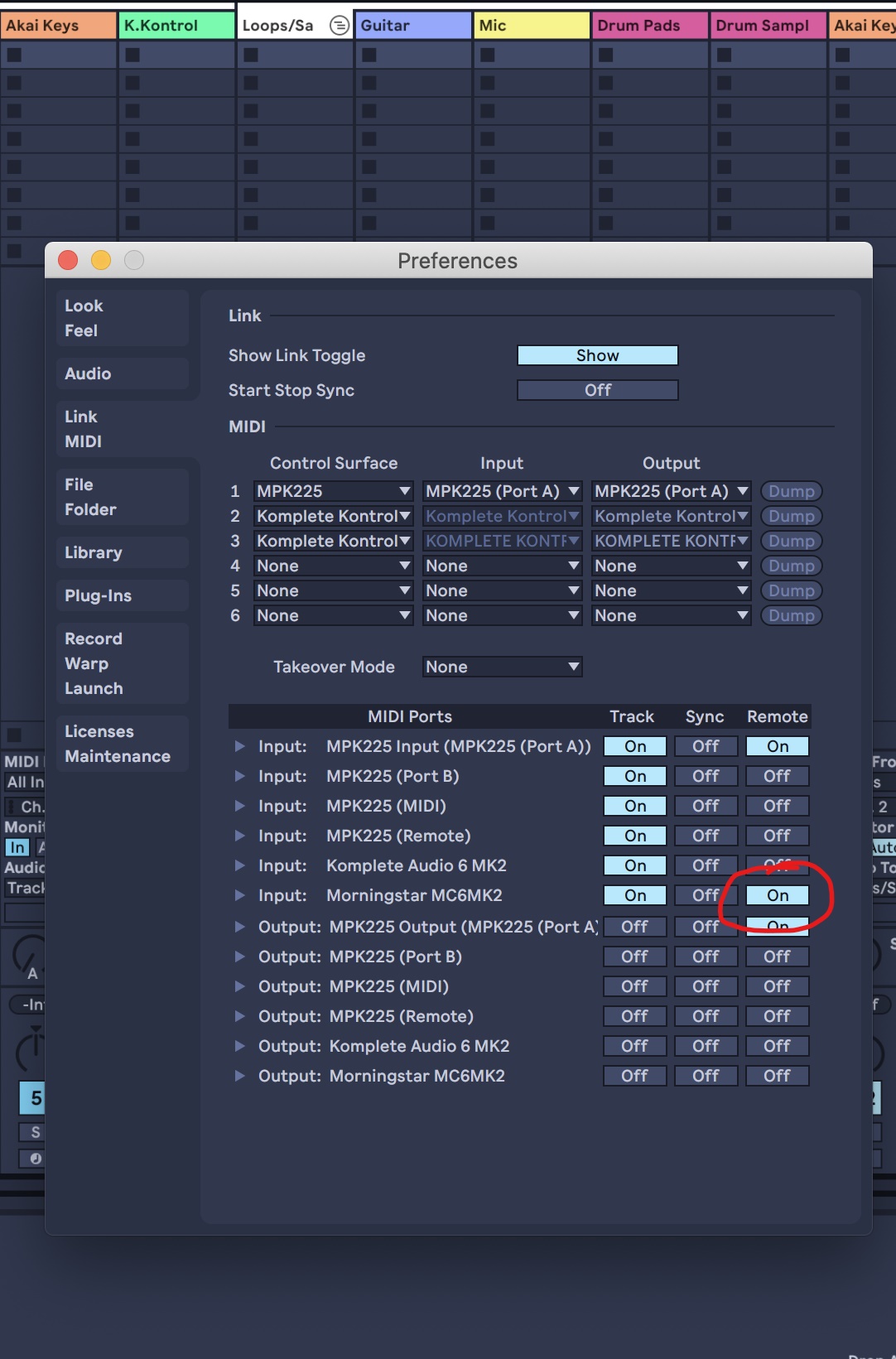
Task: Open the Licenses Maintenance tab
Action: pyautogui.click(x=123, y=744)
